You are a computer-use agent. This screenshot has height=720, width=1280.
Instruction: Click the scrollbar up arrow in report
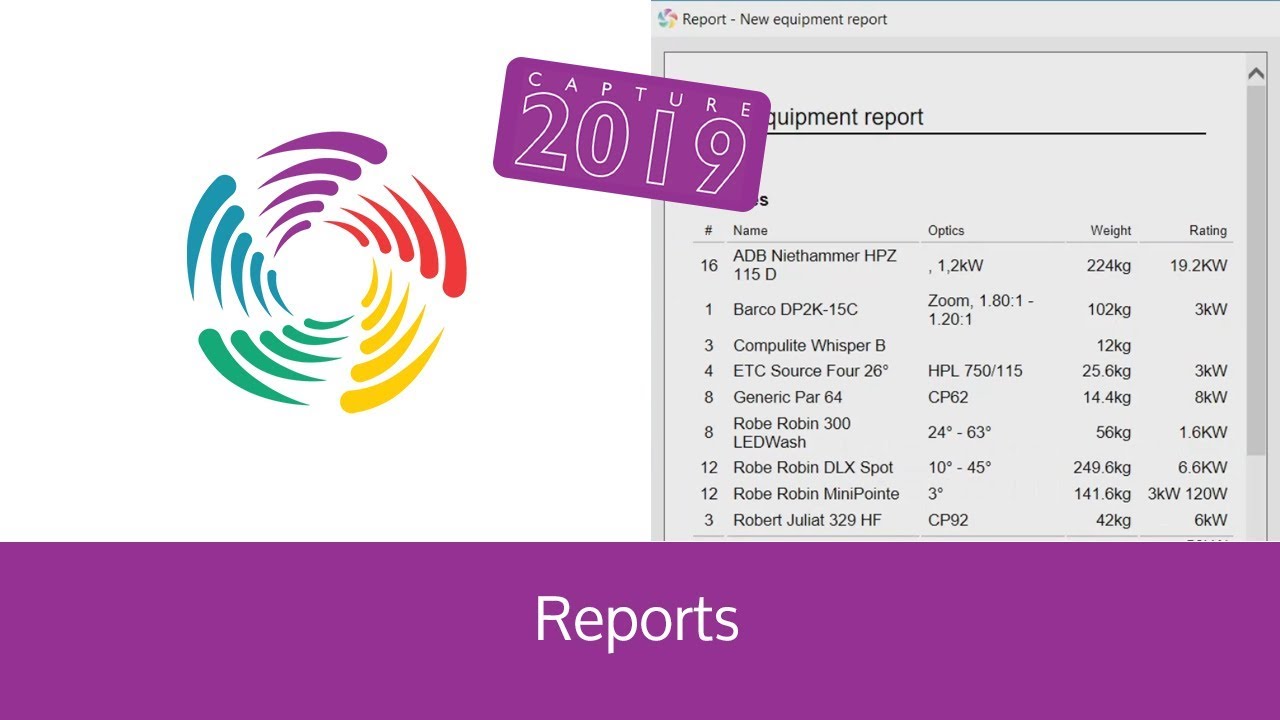coord(1256,72)
